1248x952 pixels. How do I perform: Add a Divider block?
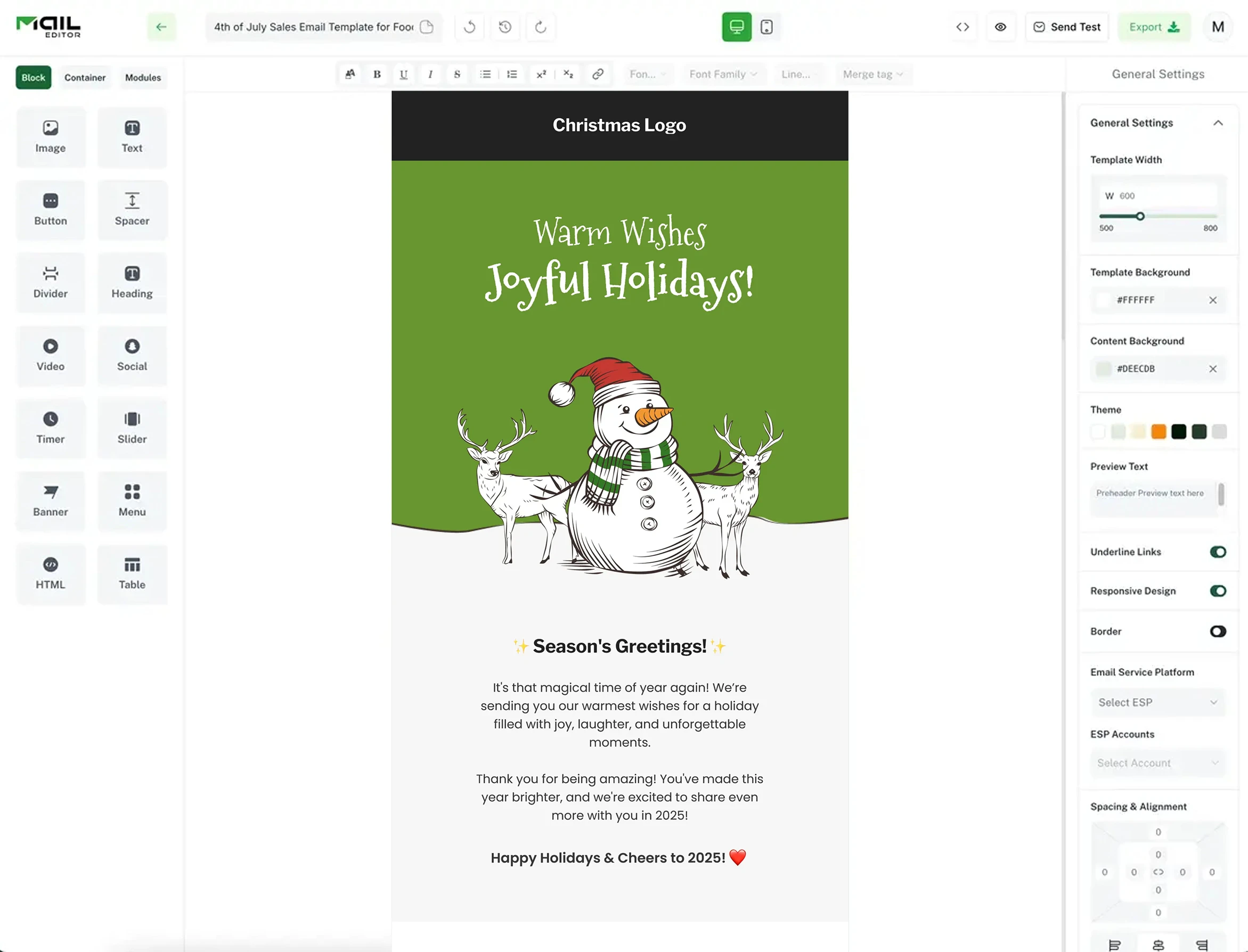pos(51,282)
